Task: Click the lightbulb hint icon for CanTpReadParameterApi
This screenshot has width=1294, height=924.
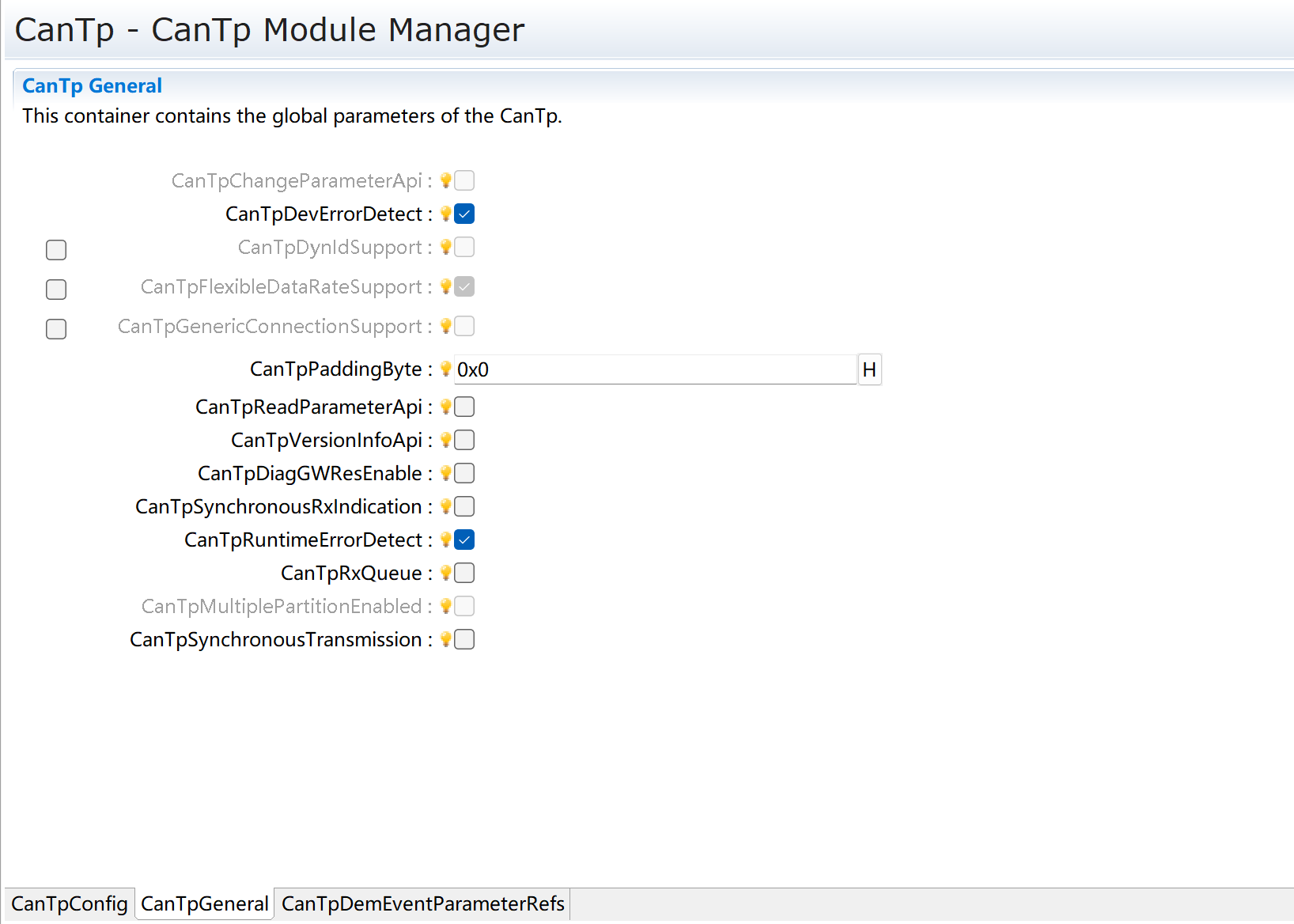Action: click(x=445, y=407)
